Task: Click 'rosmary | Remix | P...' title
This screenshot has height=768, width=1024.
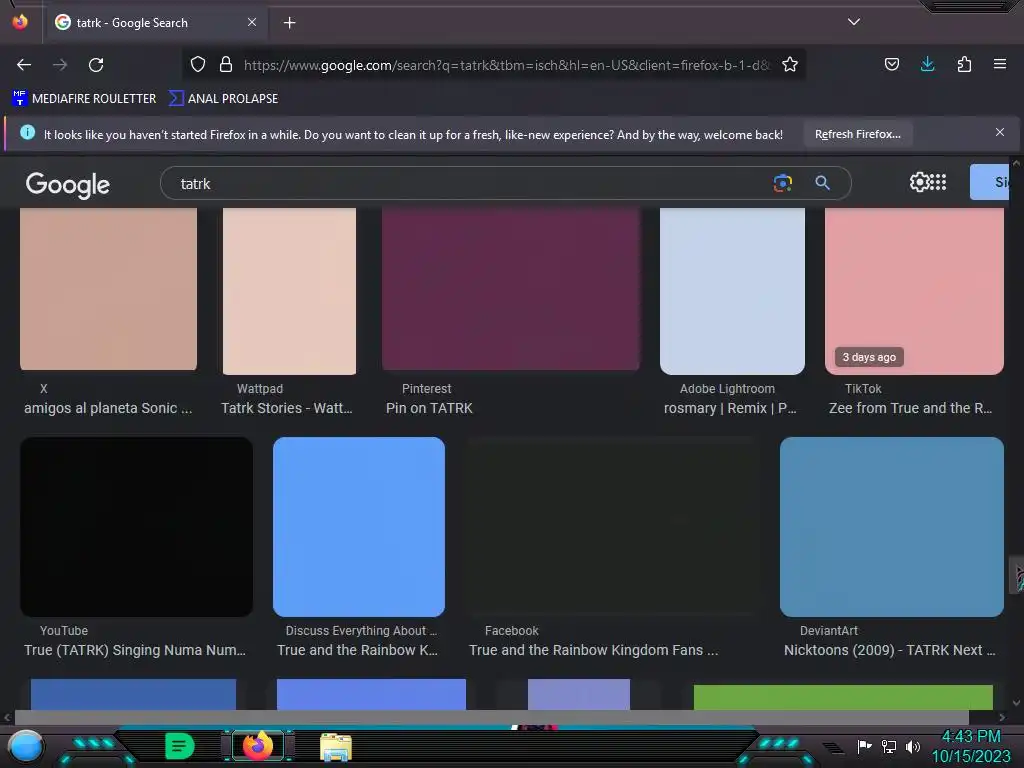Action: tap(730, 408)
